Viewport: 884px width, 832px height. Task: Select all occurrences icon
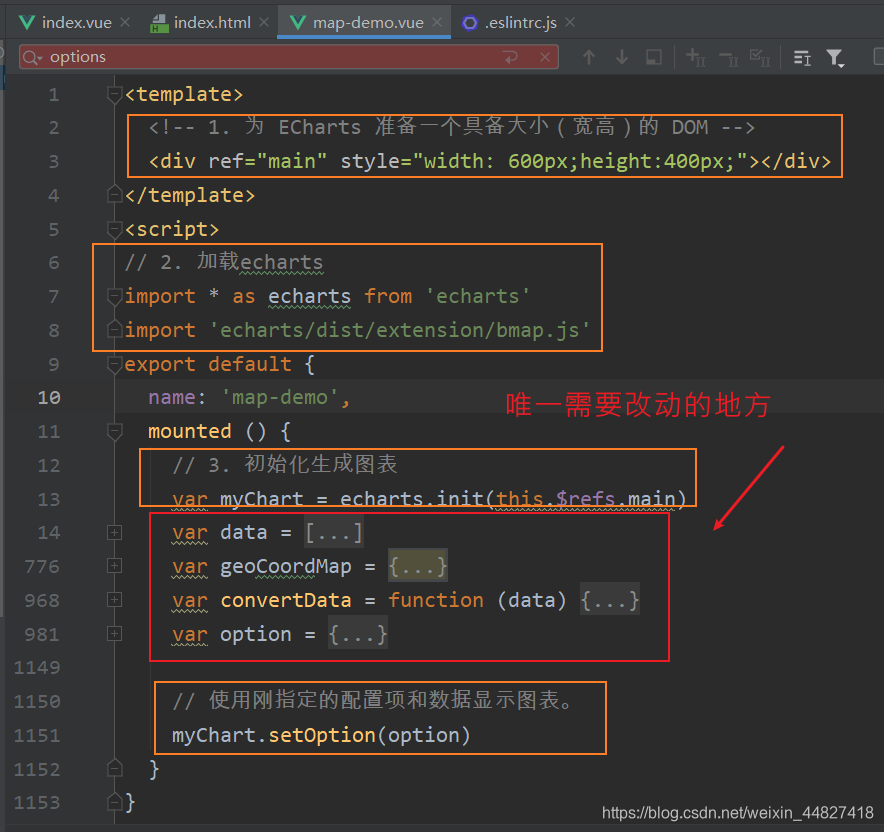(x=760, y=57)
